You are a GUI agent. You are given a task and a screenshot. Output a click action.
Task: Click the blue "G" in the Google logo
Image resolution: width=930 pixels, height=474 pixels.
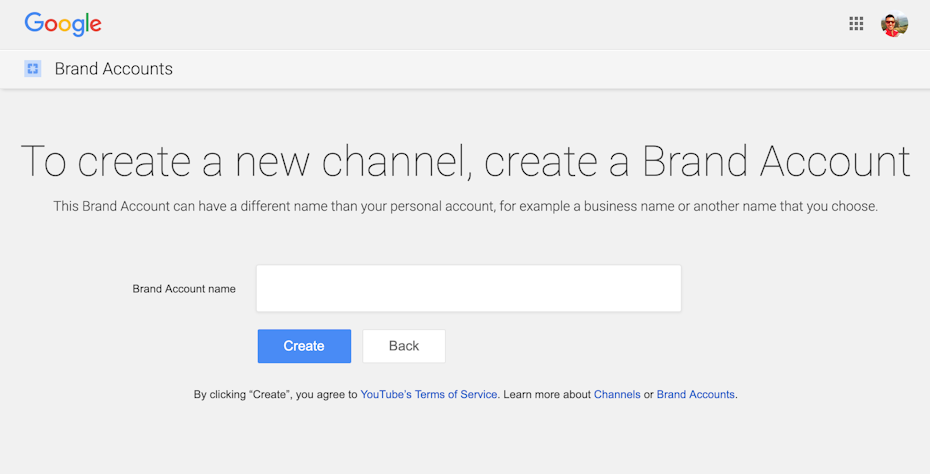click(x=34, y=23)
